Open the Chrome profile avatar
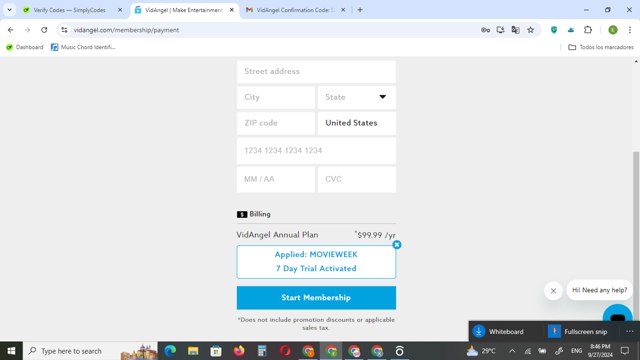This screenshot has height=360, width=640. tap(613, 30)
